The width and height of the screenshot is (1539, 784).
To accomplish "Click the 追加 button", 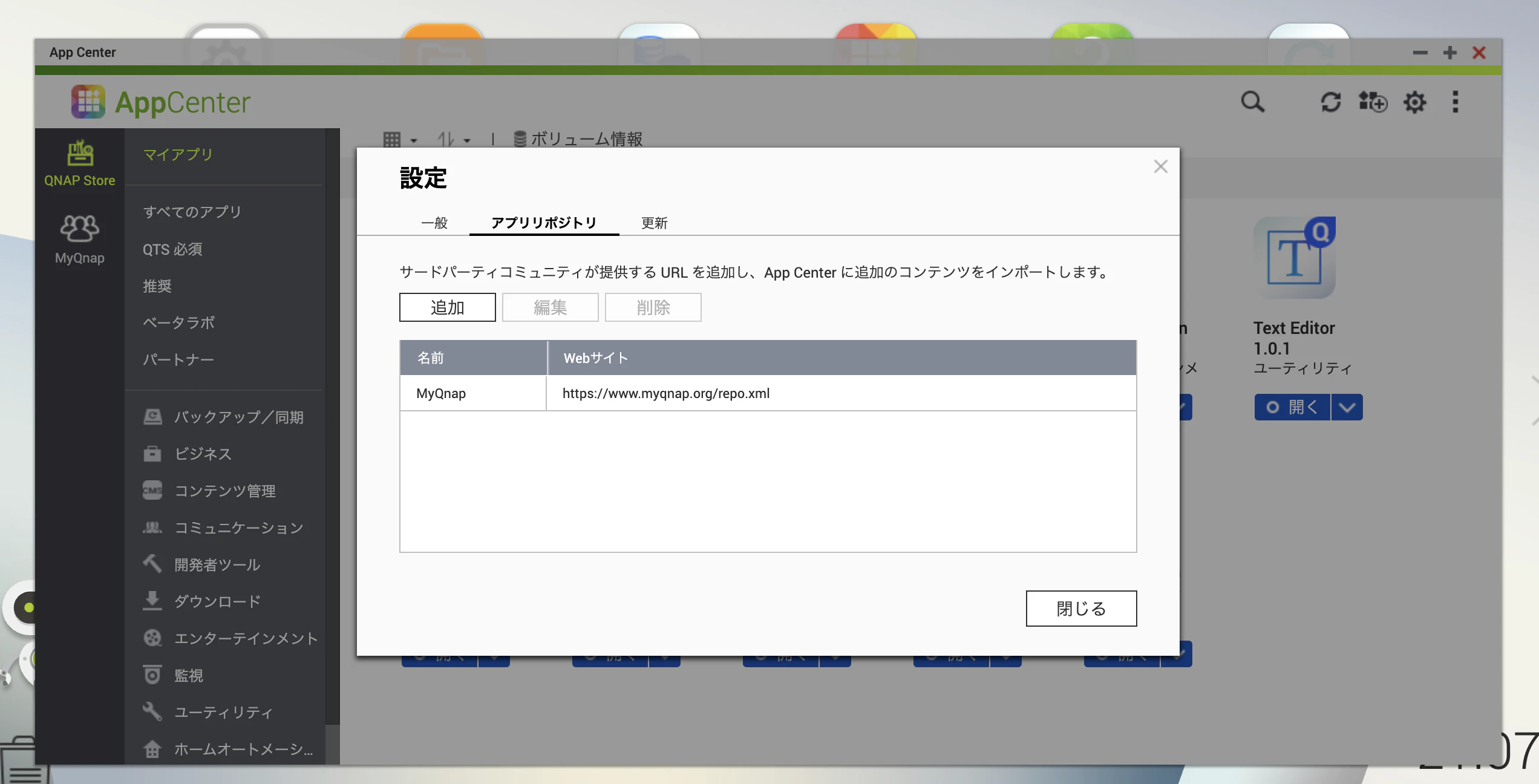I will tap(448, 307).
